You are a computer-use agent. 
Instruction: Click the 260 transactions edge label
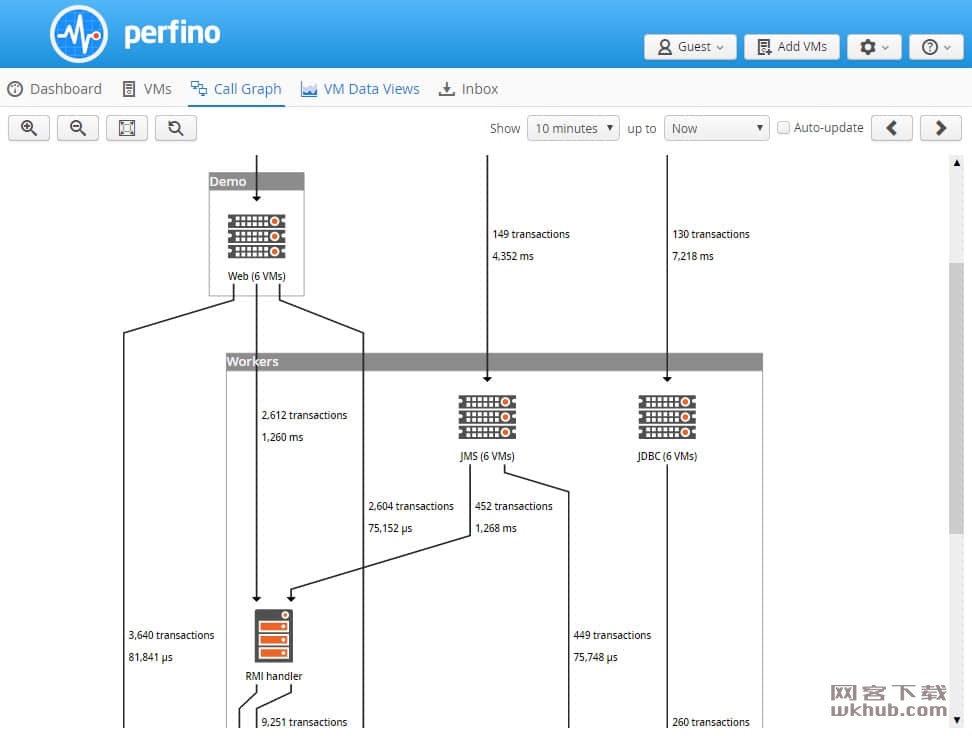(x=710, y=722)
